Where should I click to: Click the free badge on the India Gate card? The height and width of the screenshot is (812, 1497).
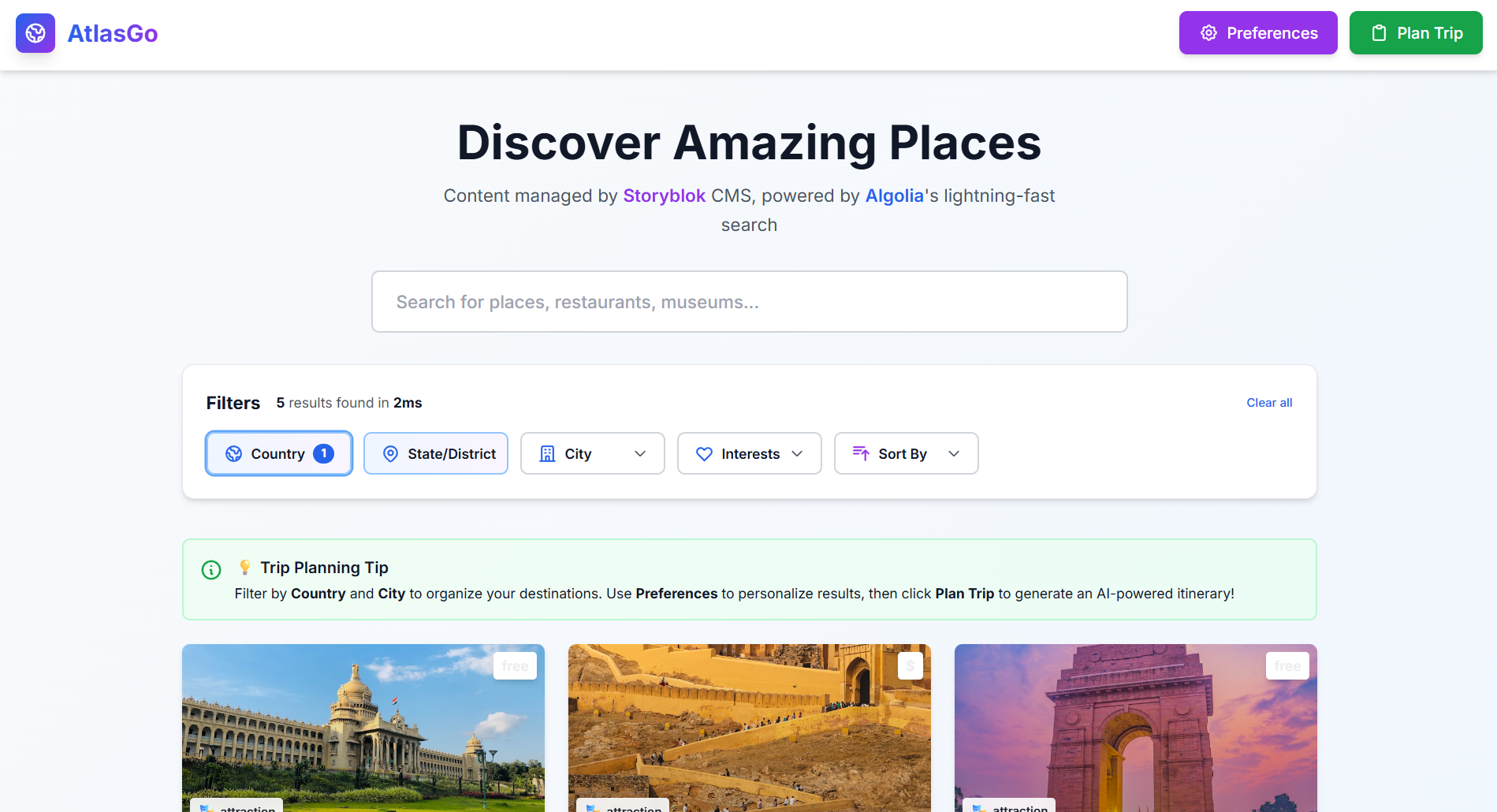[x=1288, y=666]
